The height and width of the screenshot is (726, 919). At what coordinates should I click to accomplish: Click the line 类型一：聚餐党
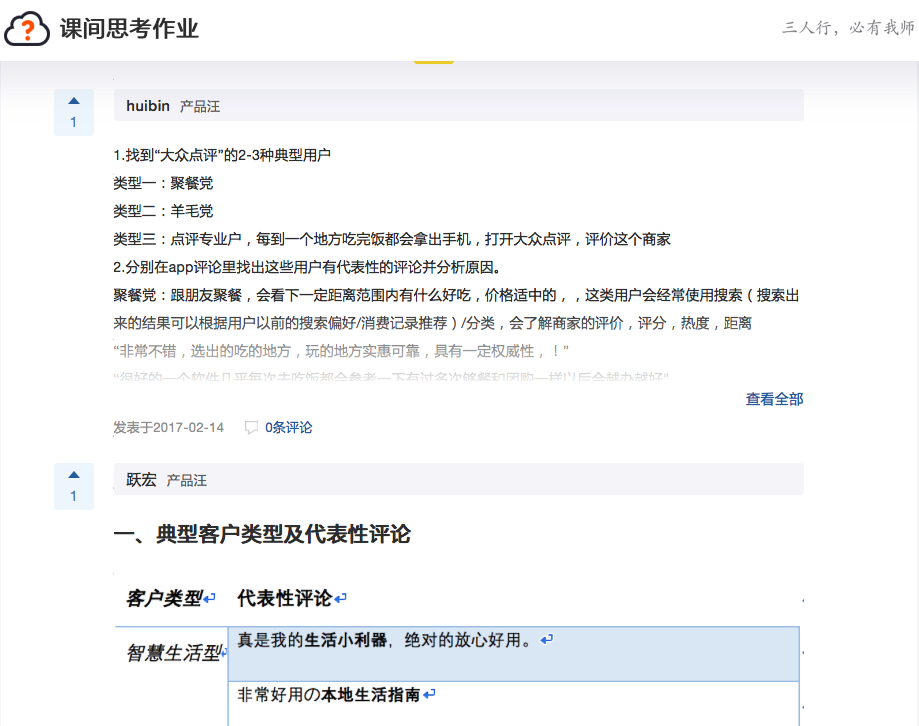[x=163, y=183]
